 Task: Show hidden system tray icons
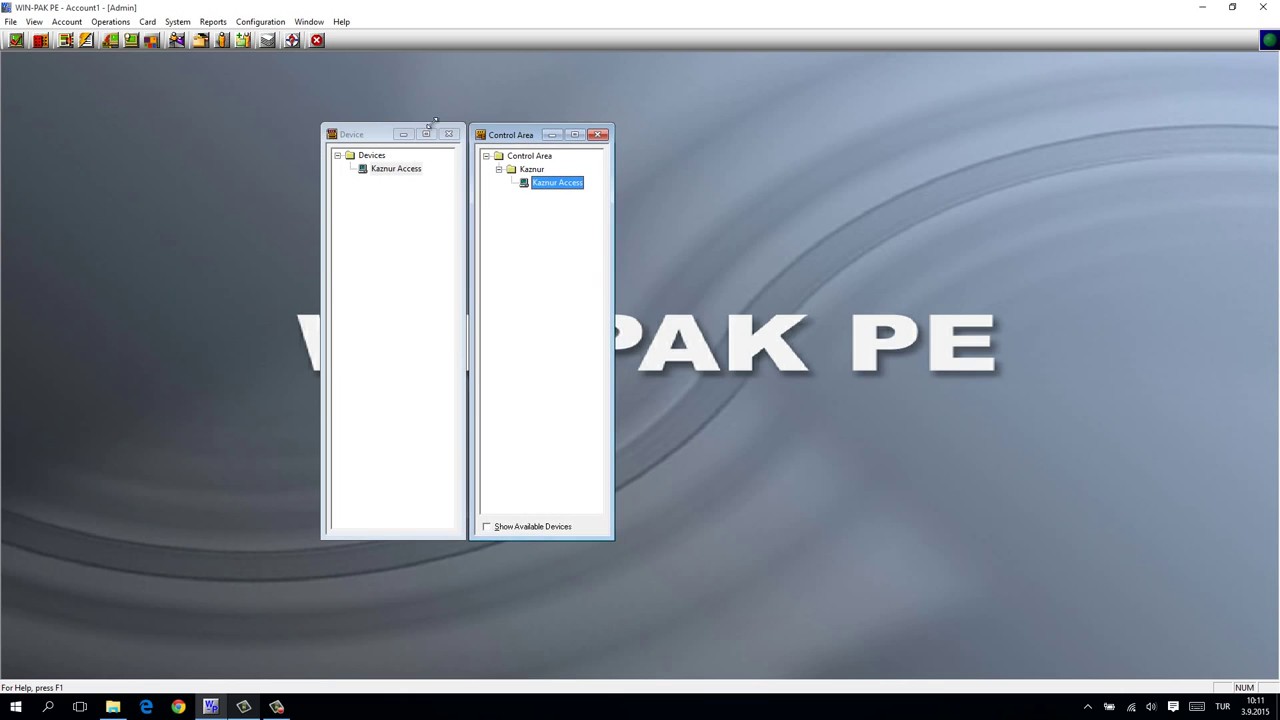pyautogui.click(x=1088, y=707)
